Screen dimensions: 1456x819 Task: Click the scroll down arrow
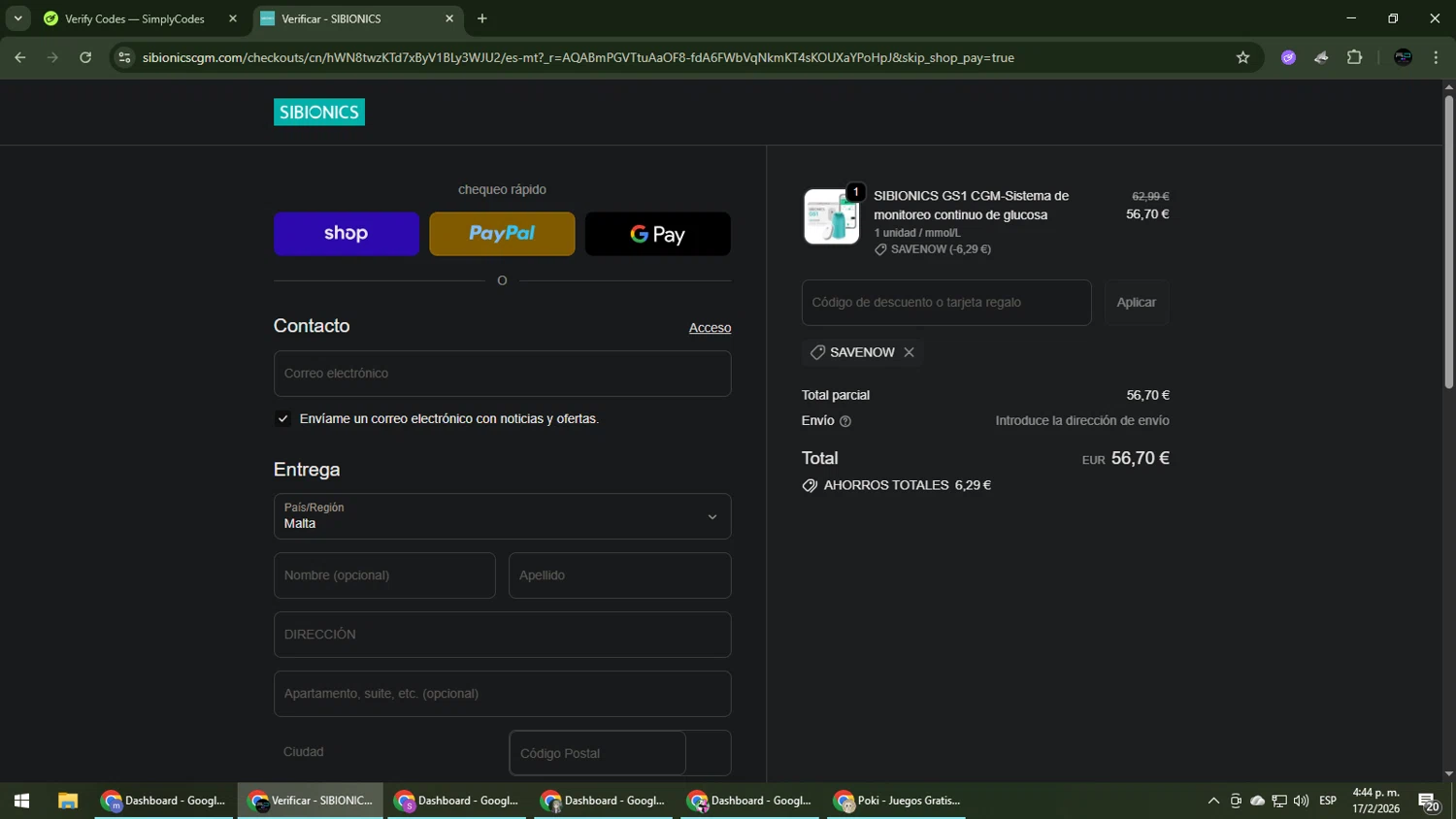click(x=1448, y=774)
